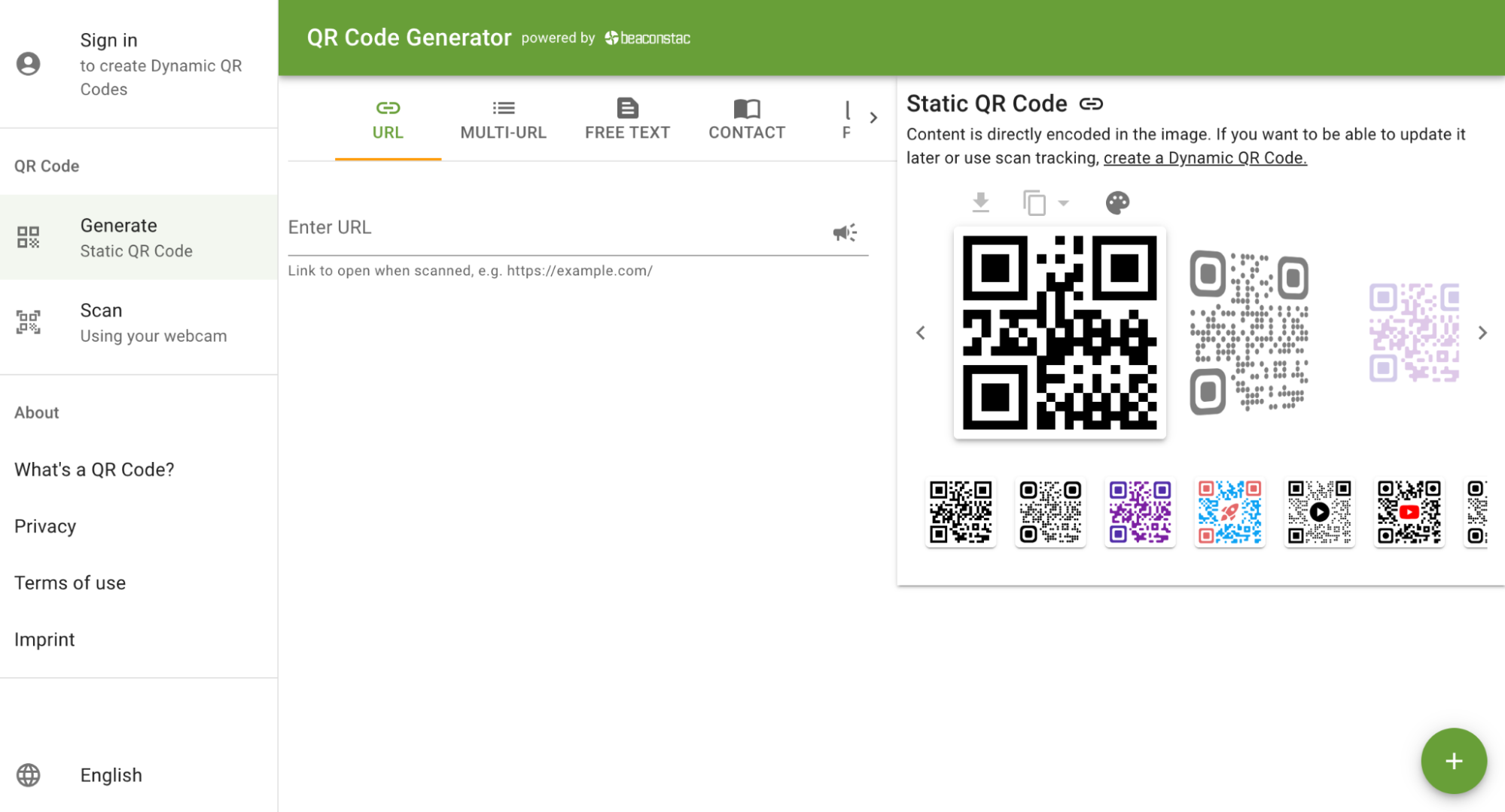
Task: Click the Scan QR scanner icon
Action: (29, 322)
